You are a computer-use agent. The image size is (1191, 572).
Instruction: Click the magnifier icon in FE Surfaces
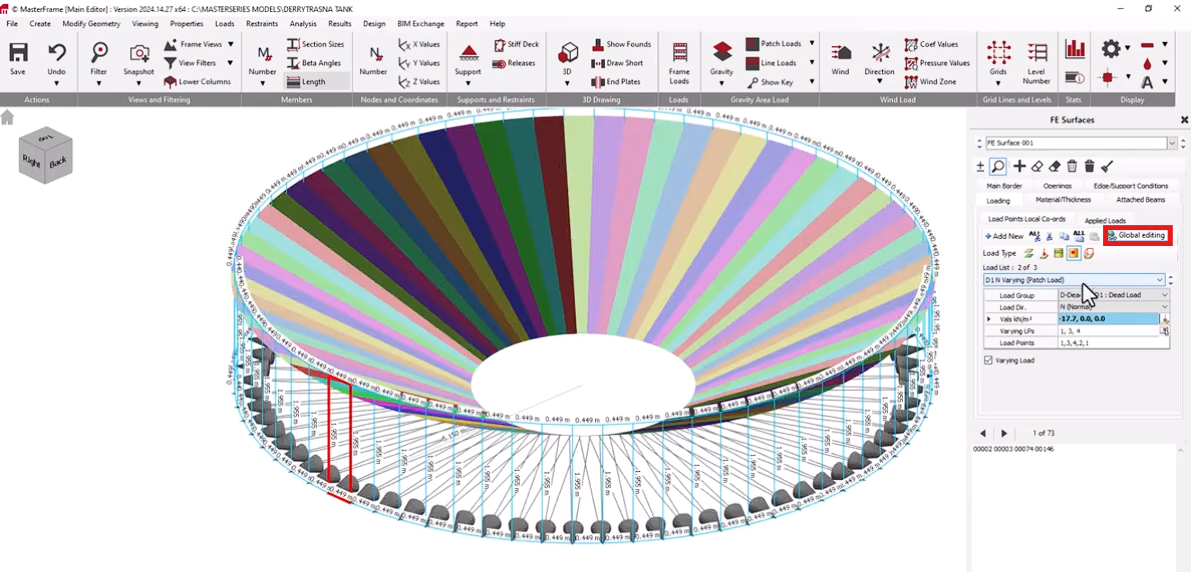click(x=998, y=167)
